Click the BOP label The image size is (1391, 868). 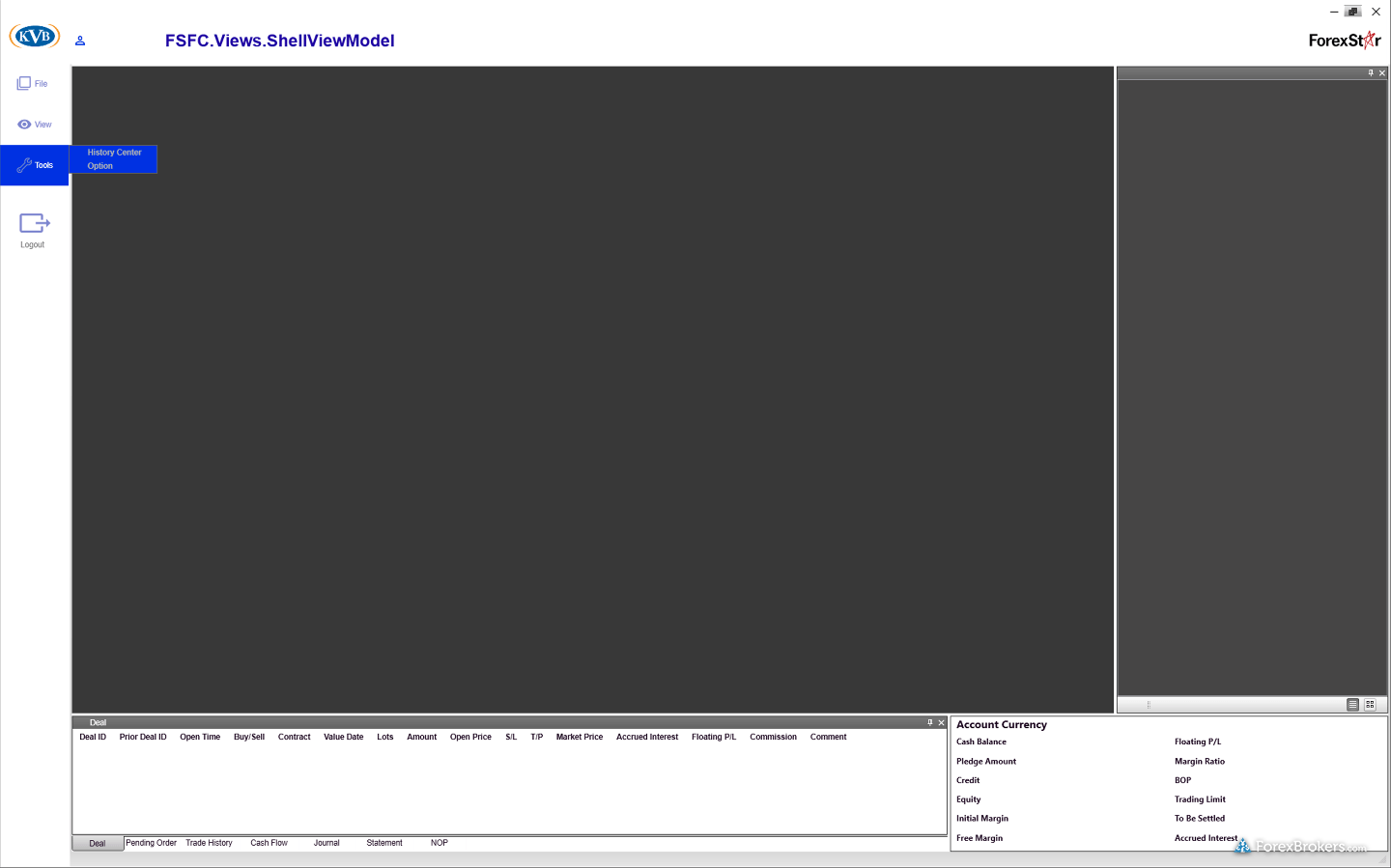pyautogui.click(x=1183, y=780)
